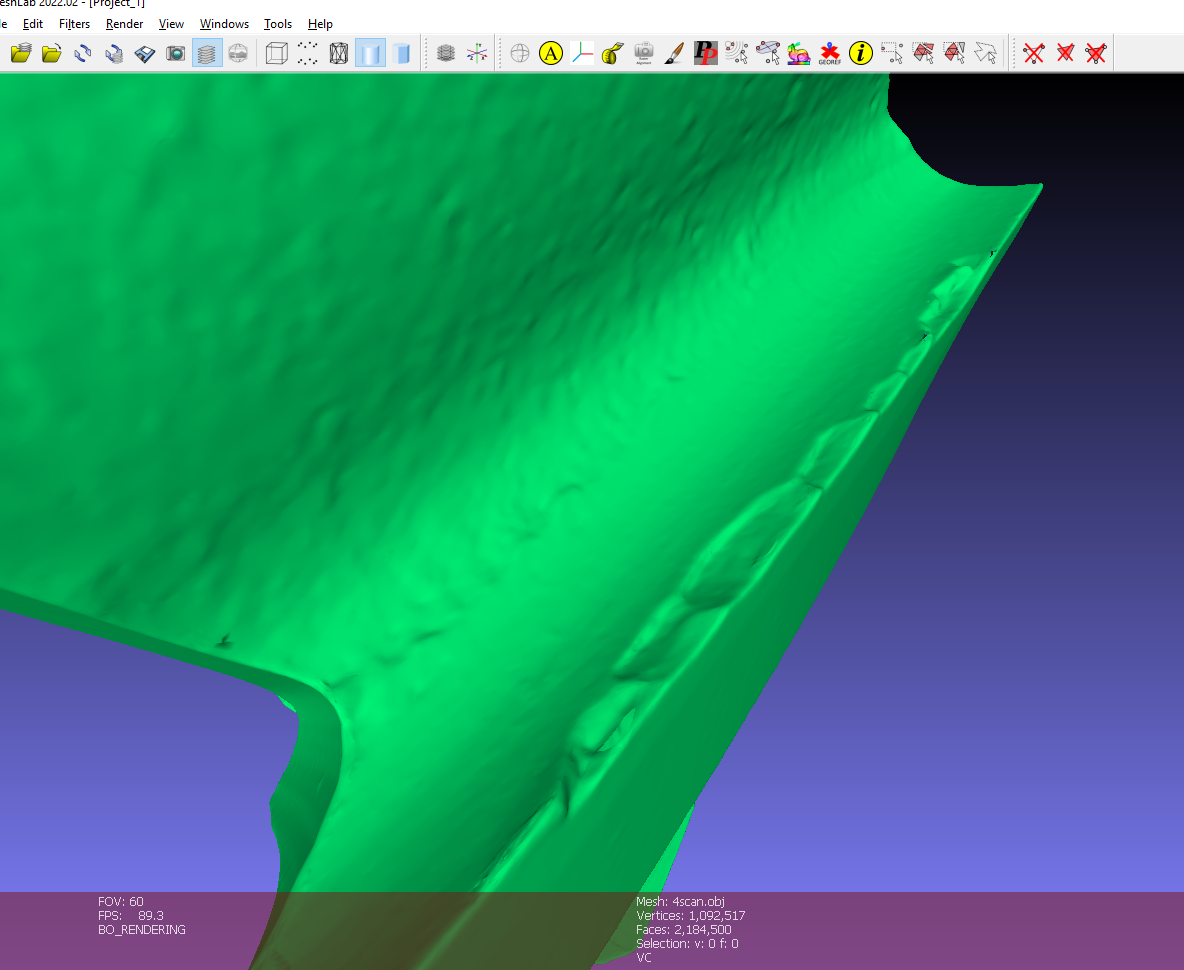Viewport: 1184px width, 970px height.
Task: Open the GEOREF referencing tool
Action: 829,53
